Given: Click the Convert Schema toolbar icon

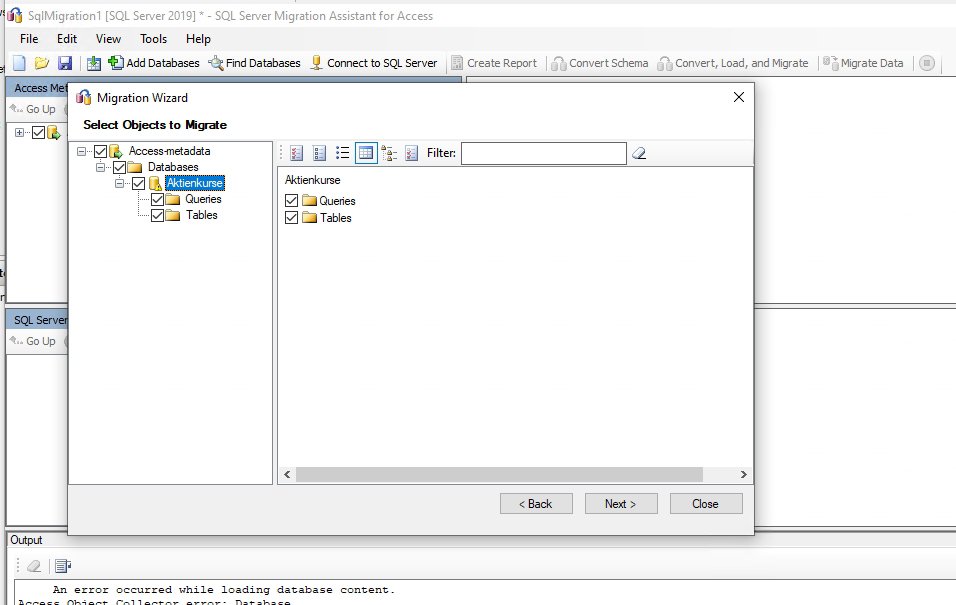Looking at the screenshot, I should click(560, 62).
